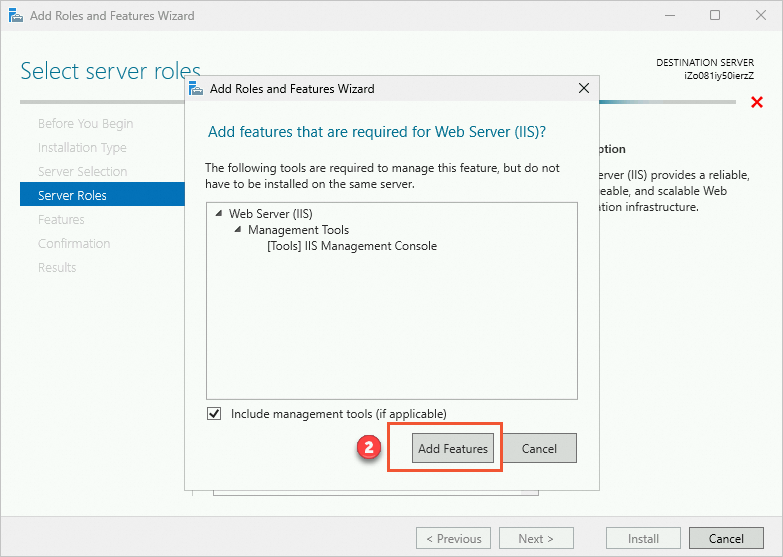
Task: Click the red X error icon
Action: 757,102
